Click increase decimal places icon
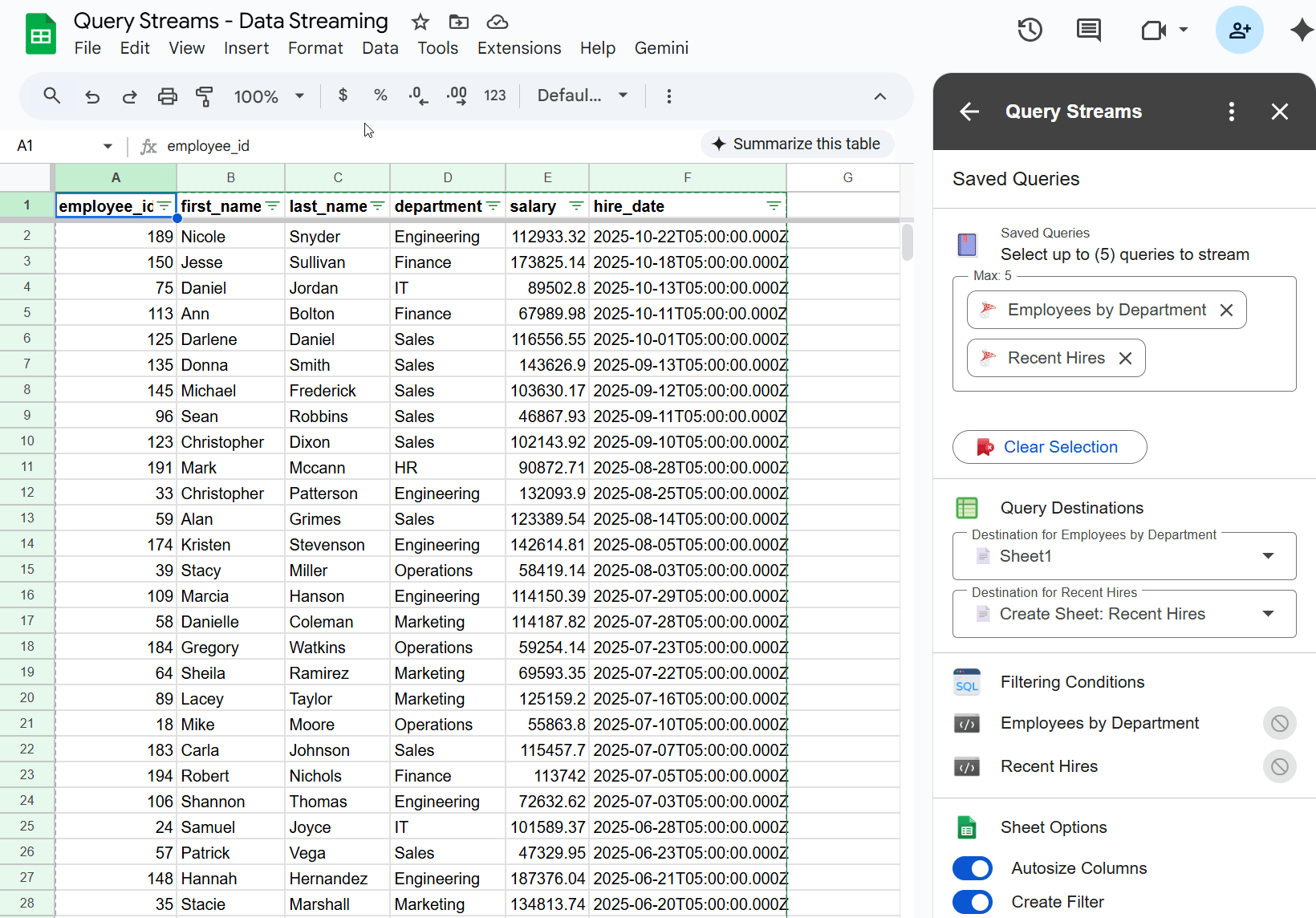1316x918 pixels. tap(457, 96)
